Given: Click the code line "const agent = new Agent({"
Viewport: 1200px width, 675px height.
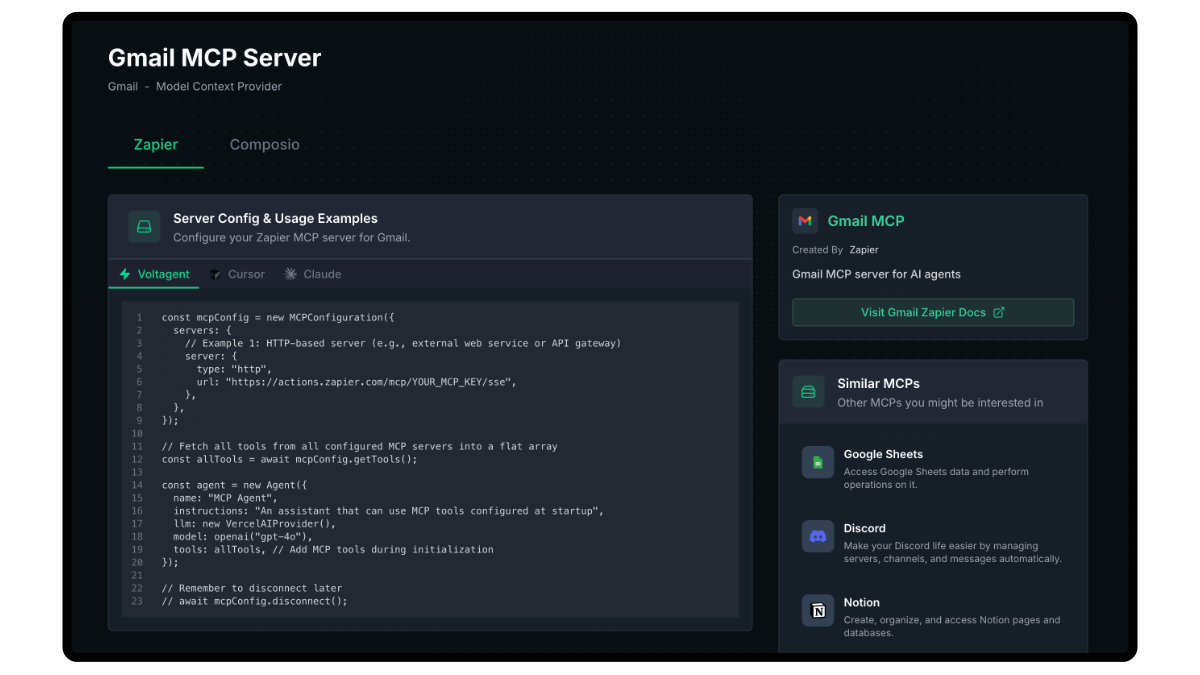Looking at the screenshot, I should 234,485.
